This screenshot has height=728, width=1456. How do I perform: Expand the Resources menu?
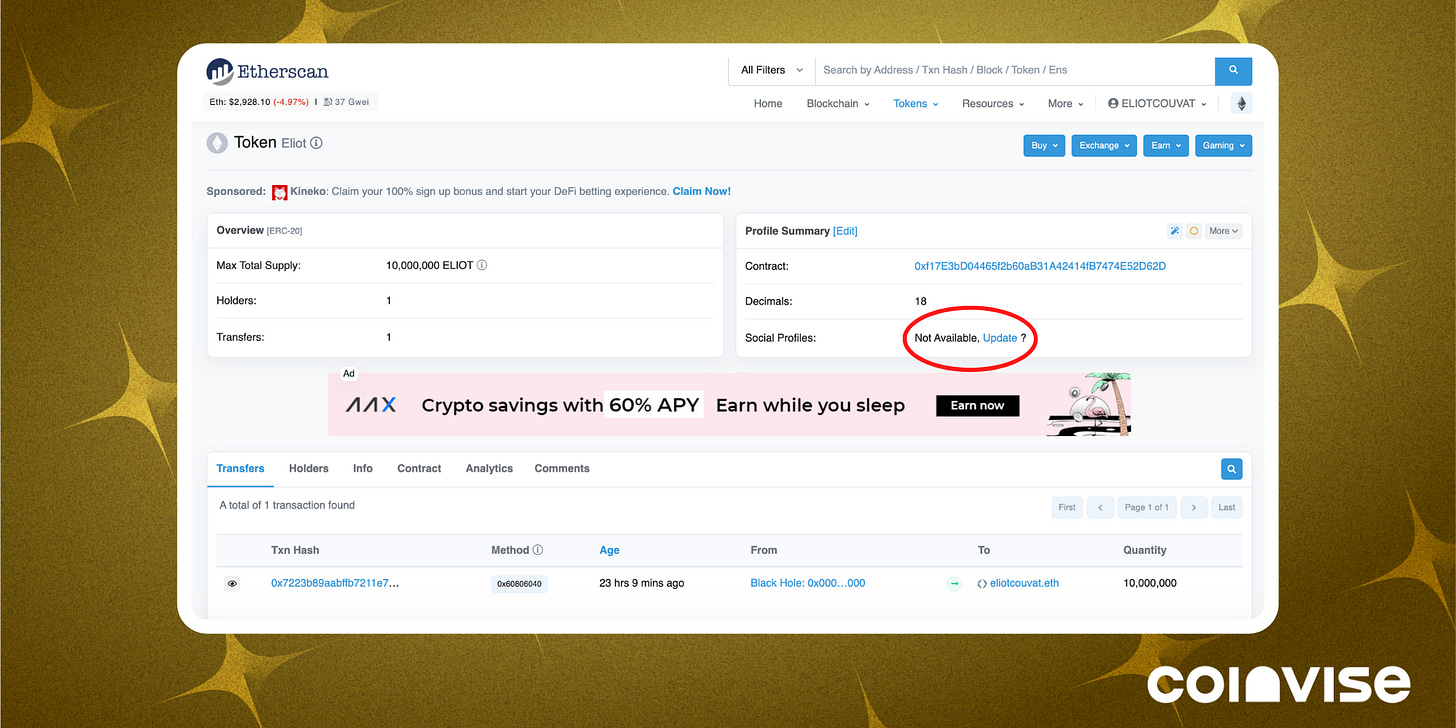tap(993, 103)
